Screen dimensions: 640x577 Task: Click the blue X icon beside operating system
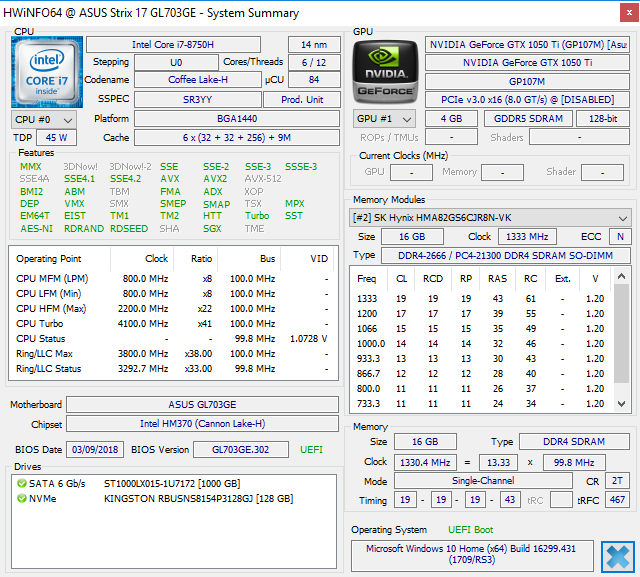pyautogui.click(x=618, y=557)
